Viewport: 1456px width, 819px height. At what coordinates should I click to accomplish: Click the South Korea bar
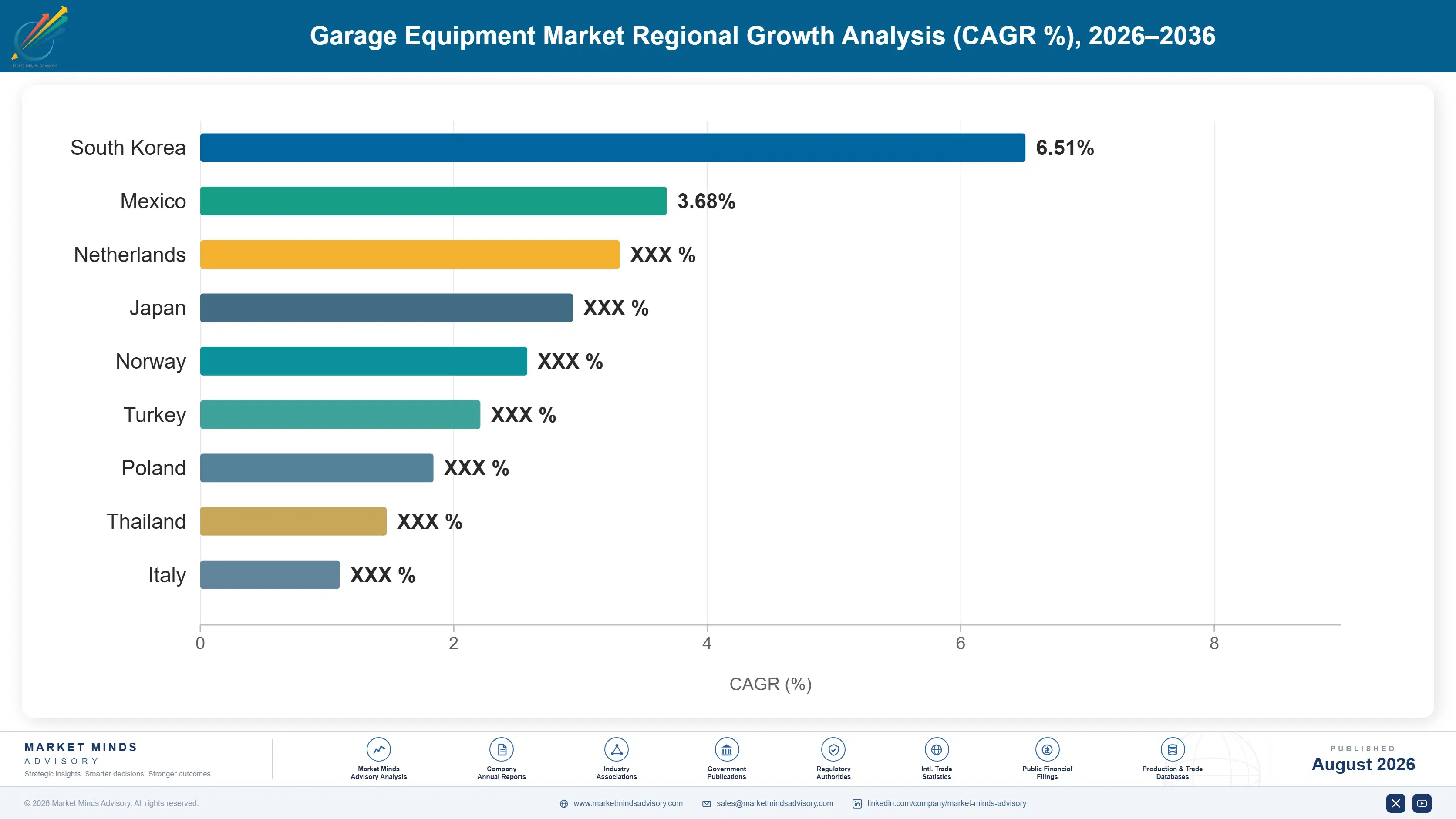613,148
